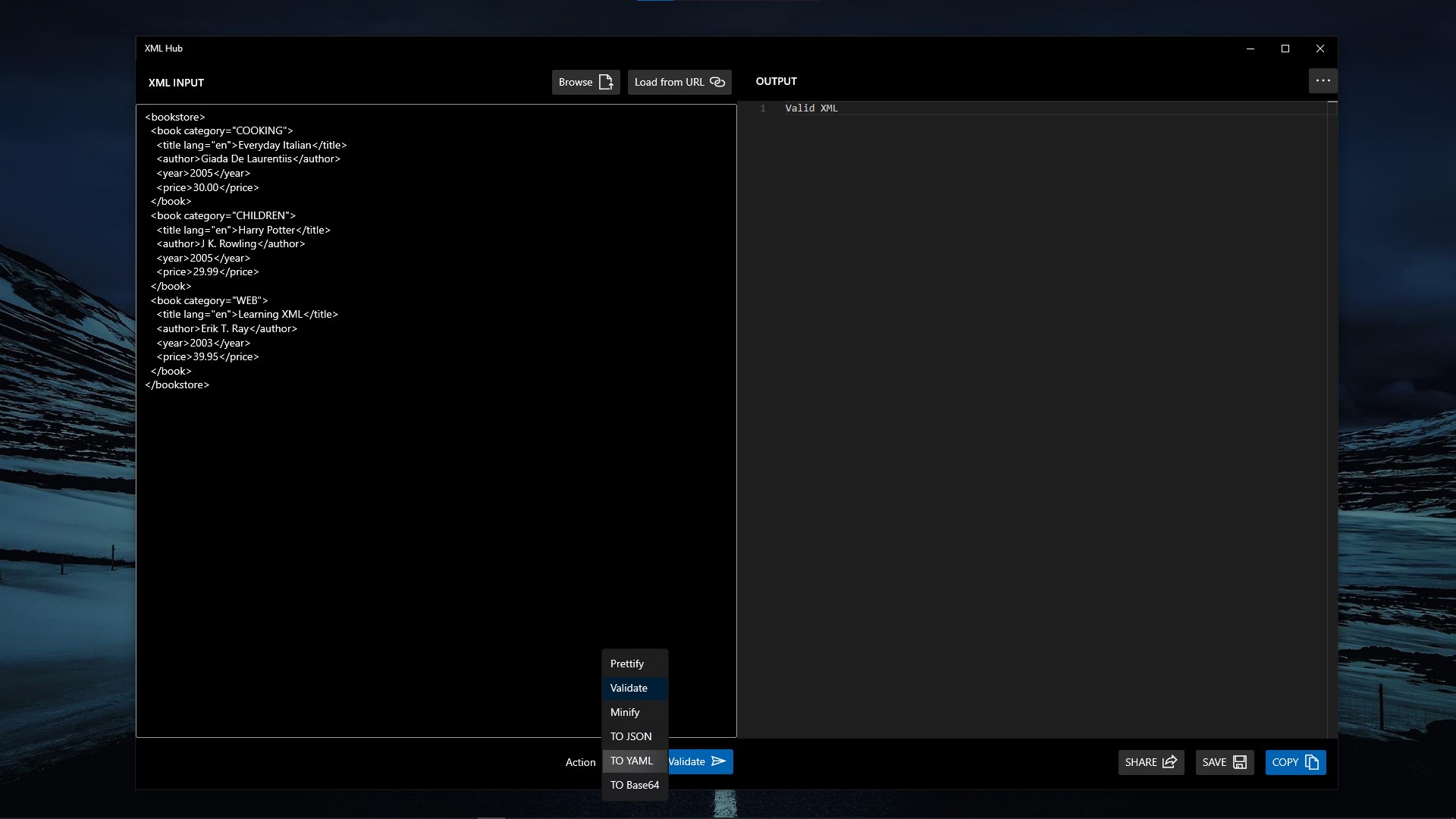The width and height of the screenshot is (1456, 819).
Task: Choose TO Base64 from the list
Action: pyautogui.click(x=635, y=785)
